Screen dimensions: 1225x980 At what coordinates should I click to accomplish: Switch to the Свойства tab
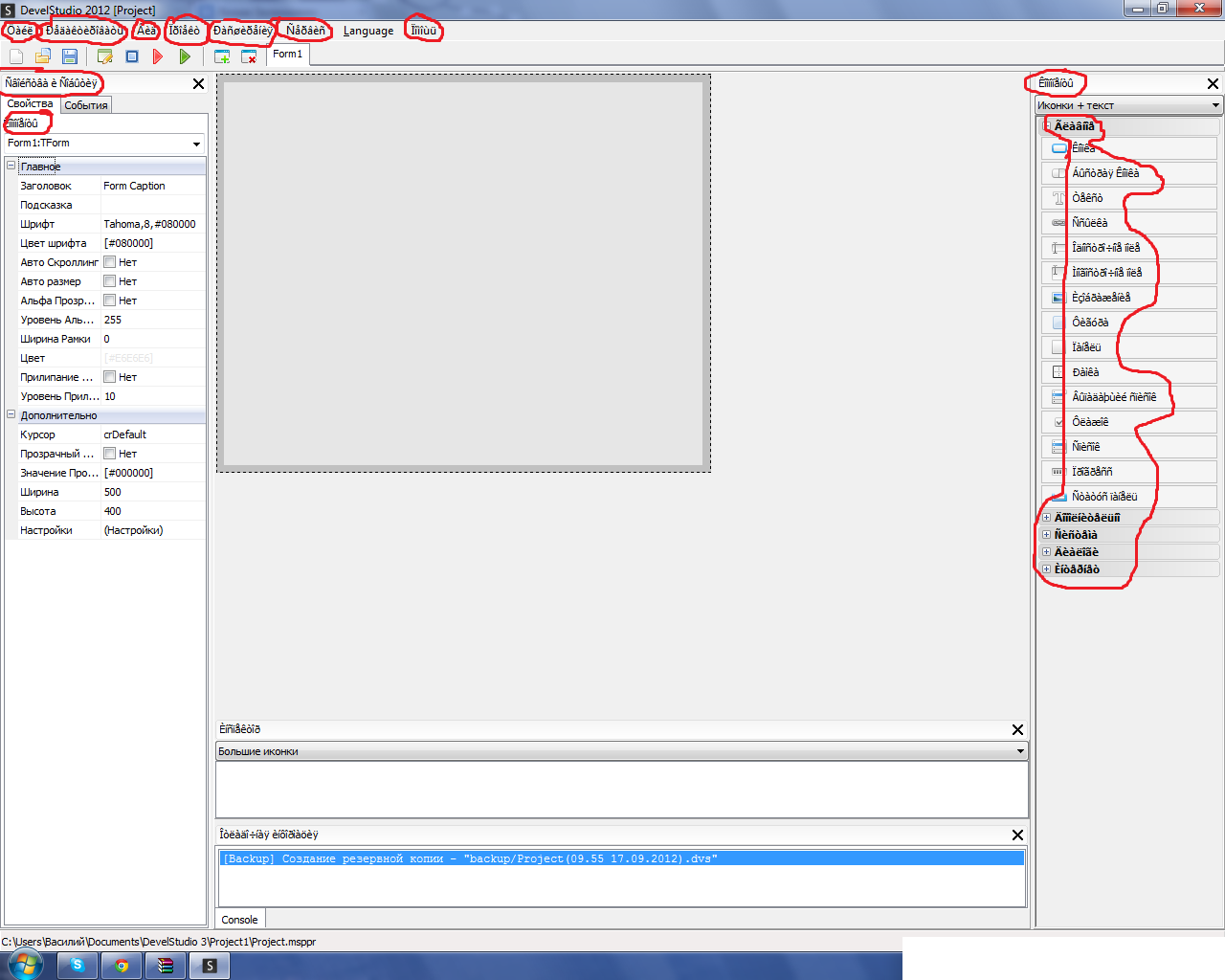(x=31, y=104)
